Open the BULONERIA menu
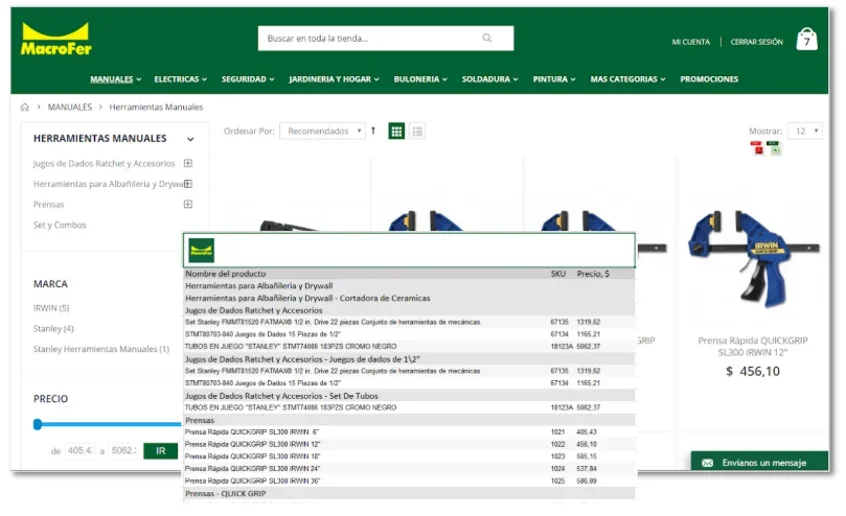Image resolution: width=846 pixels, height=516 pixels. (420, 79)
